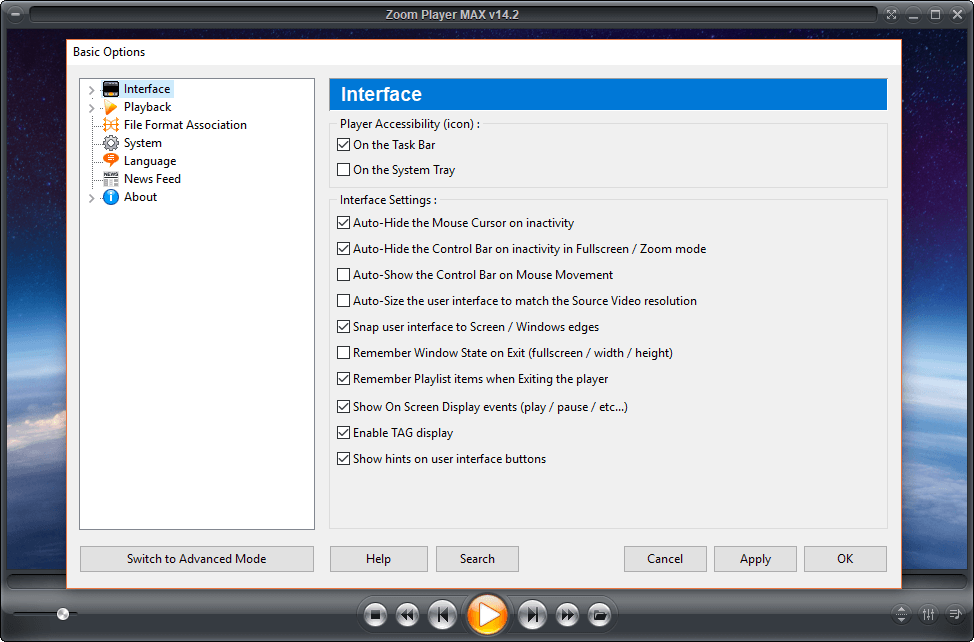
Task: Open Help for the options dialog
Action: [x=378, y=559]
